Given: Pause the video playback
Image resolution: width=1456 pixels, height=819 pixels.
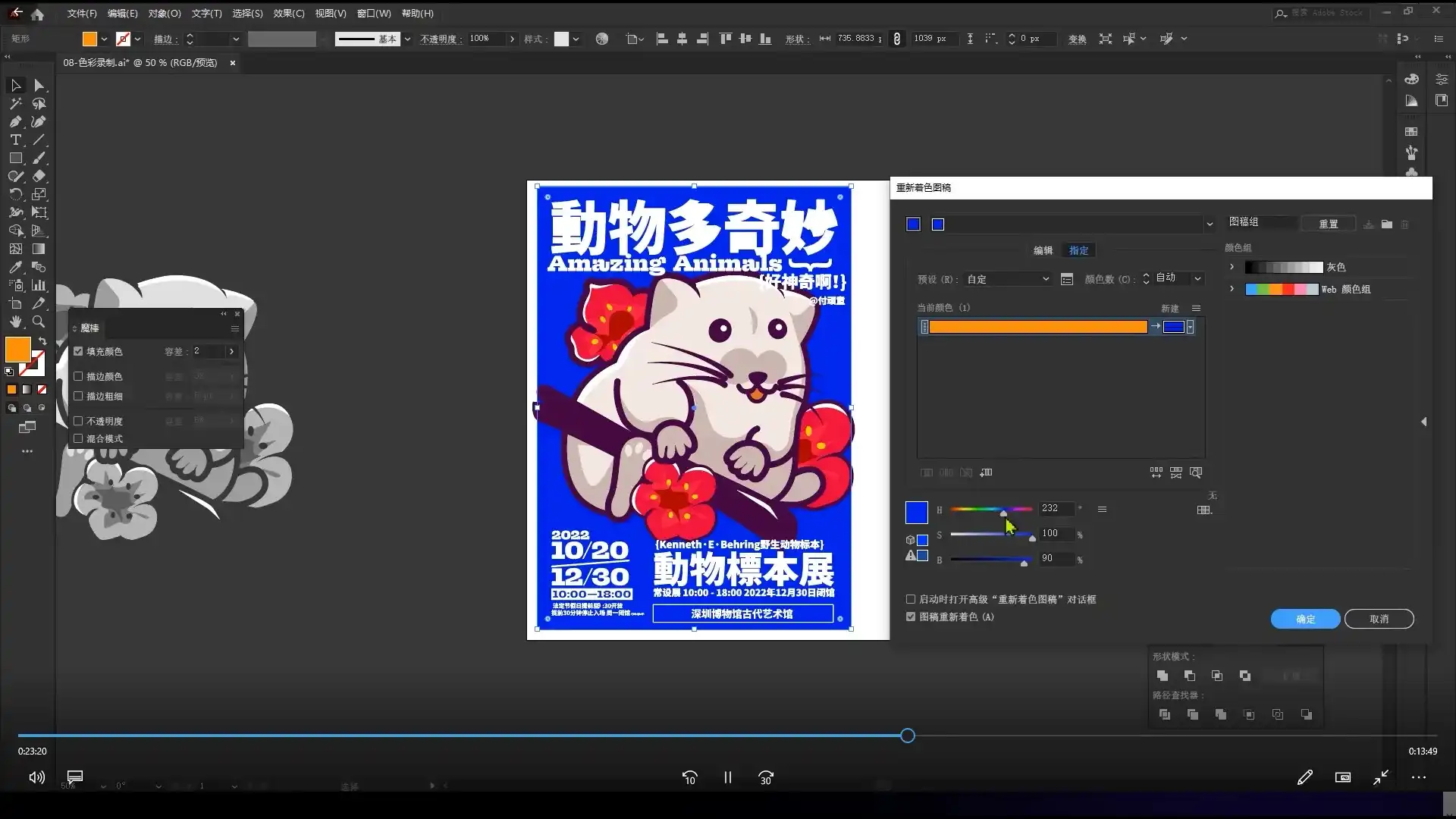Looking at the screenshot, I should click(x=727, y=777).
